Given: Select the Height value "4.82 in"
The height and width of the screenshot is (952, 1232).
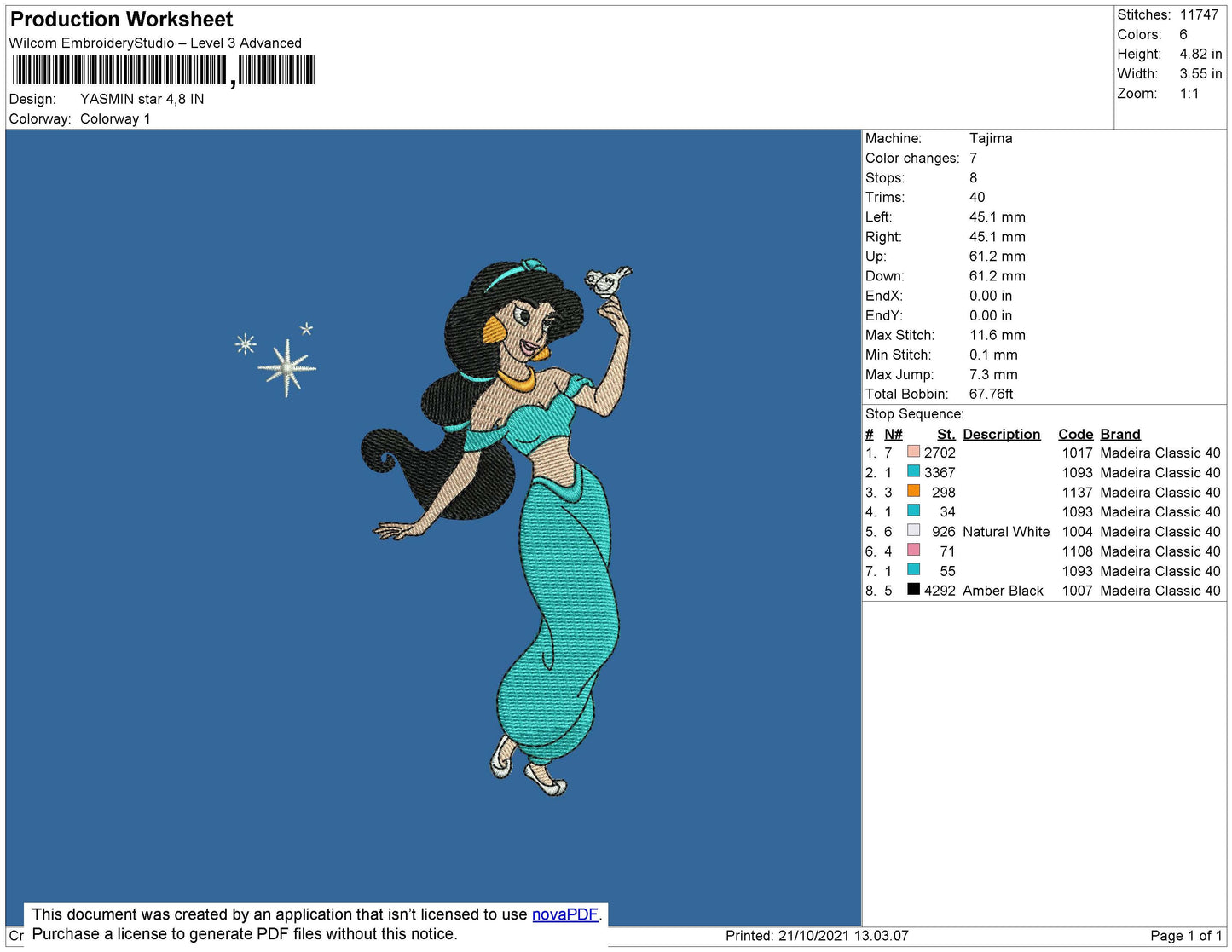Looking at the screenshot, I should tap(1200, 54).
